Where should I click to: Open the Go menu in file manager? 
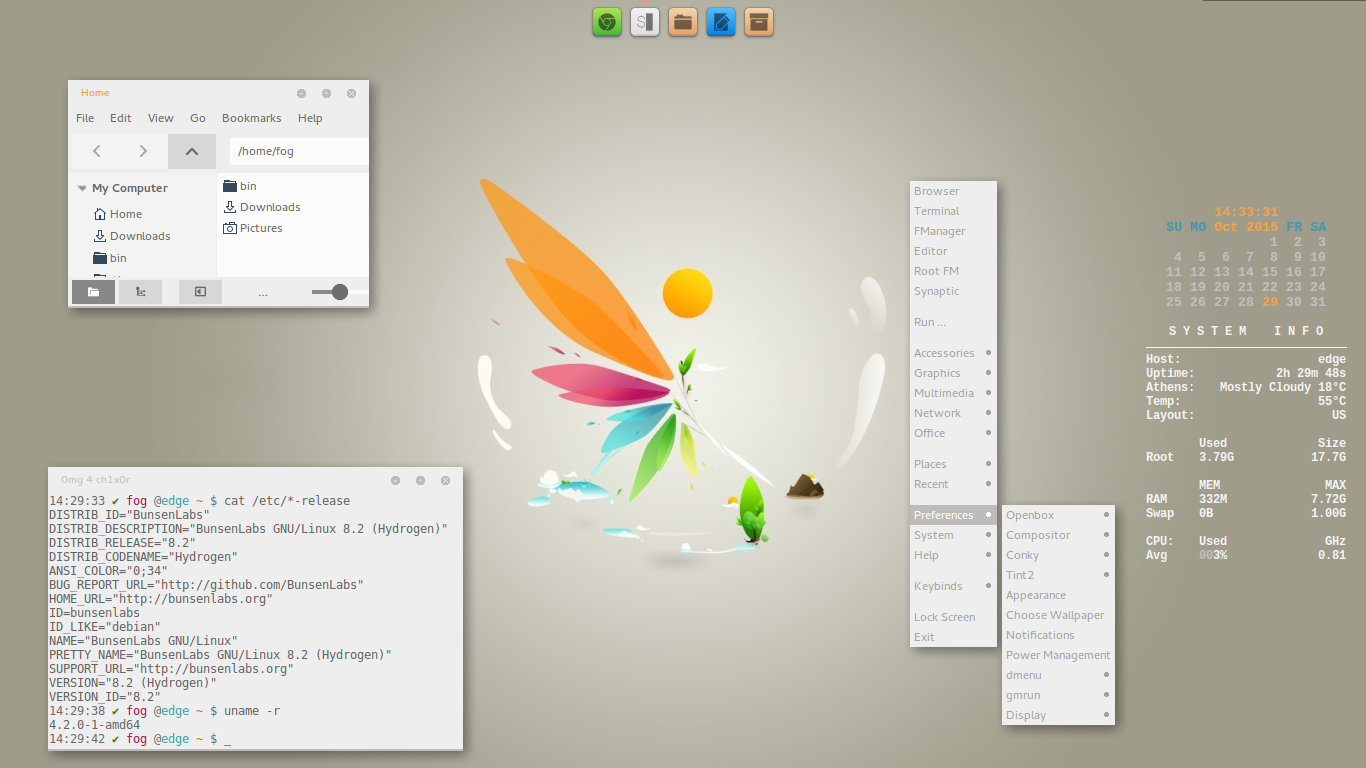click(x=198, y=118)
